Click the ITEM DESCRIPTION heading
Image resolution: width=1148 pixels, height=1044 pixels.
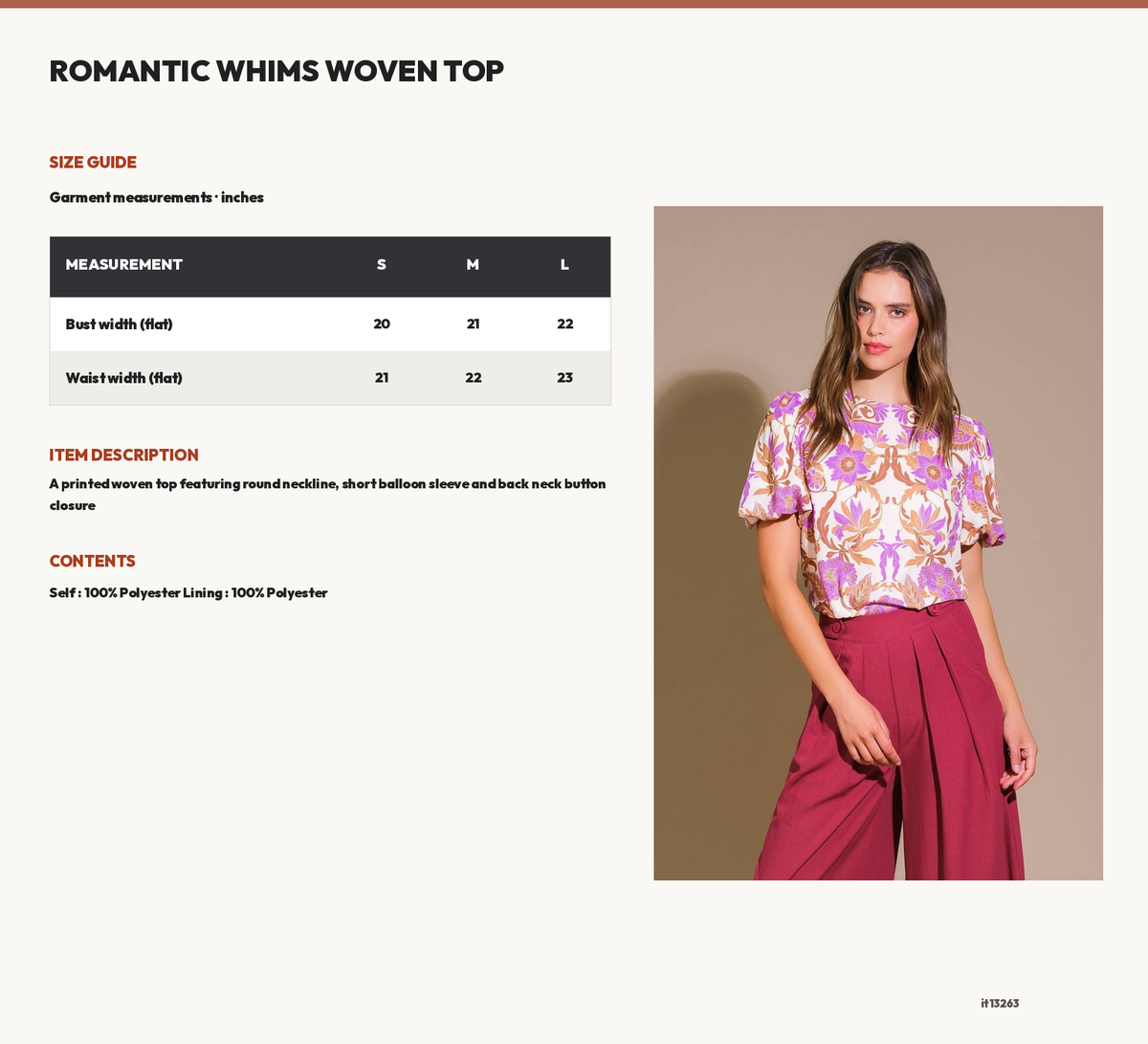tap(124, 455)
